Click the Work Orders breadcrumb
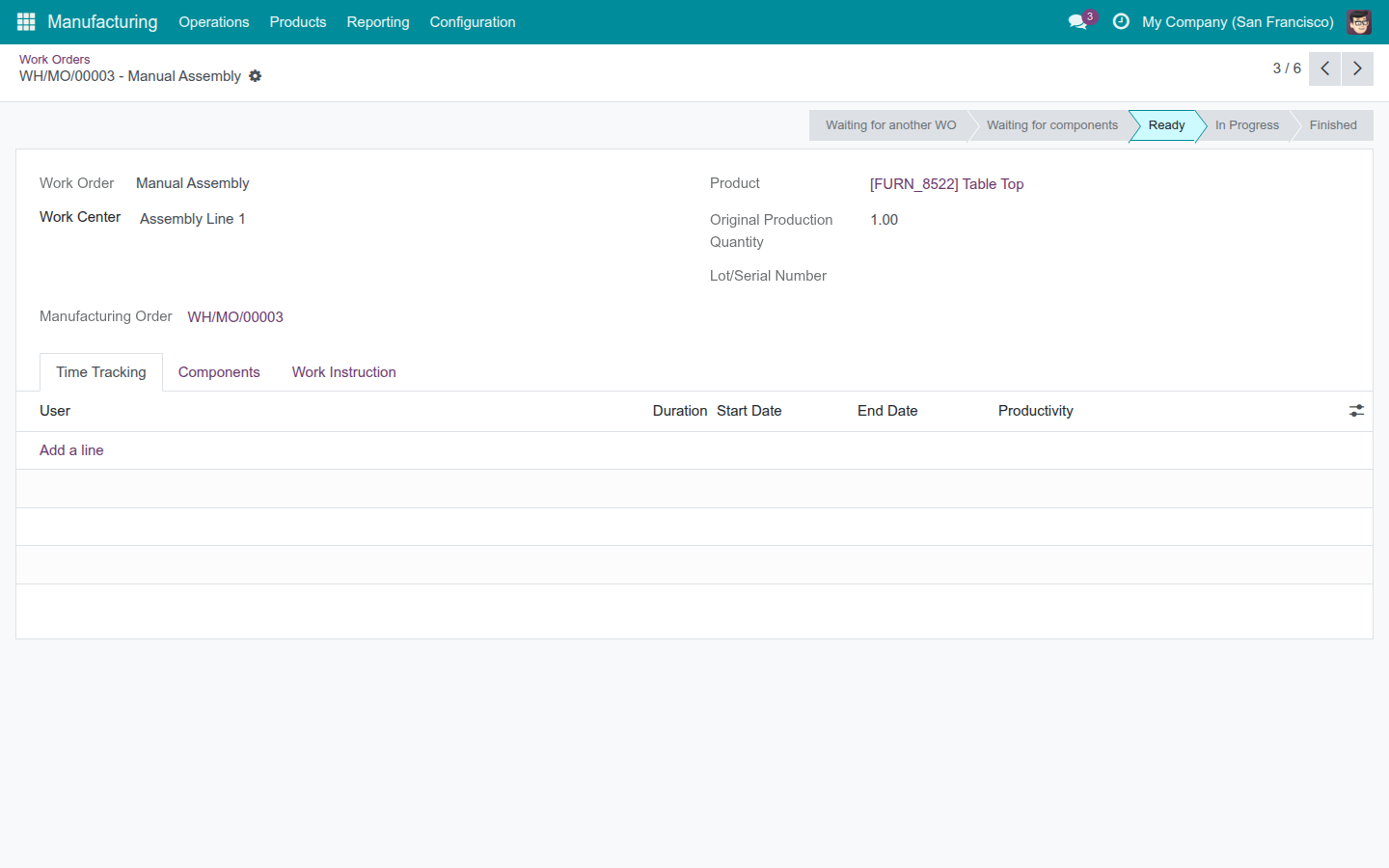 [55, 59]
